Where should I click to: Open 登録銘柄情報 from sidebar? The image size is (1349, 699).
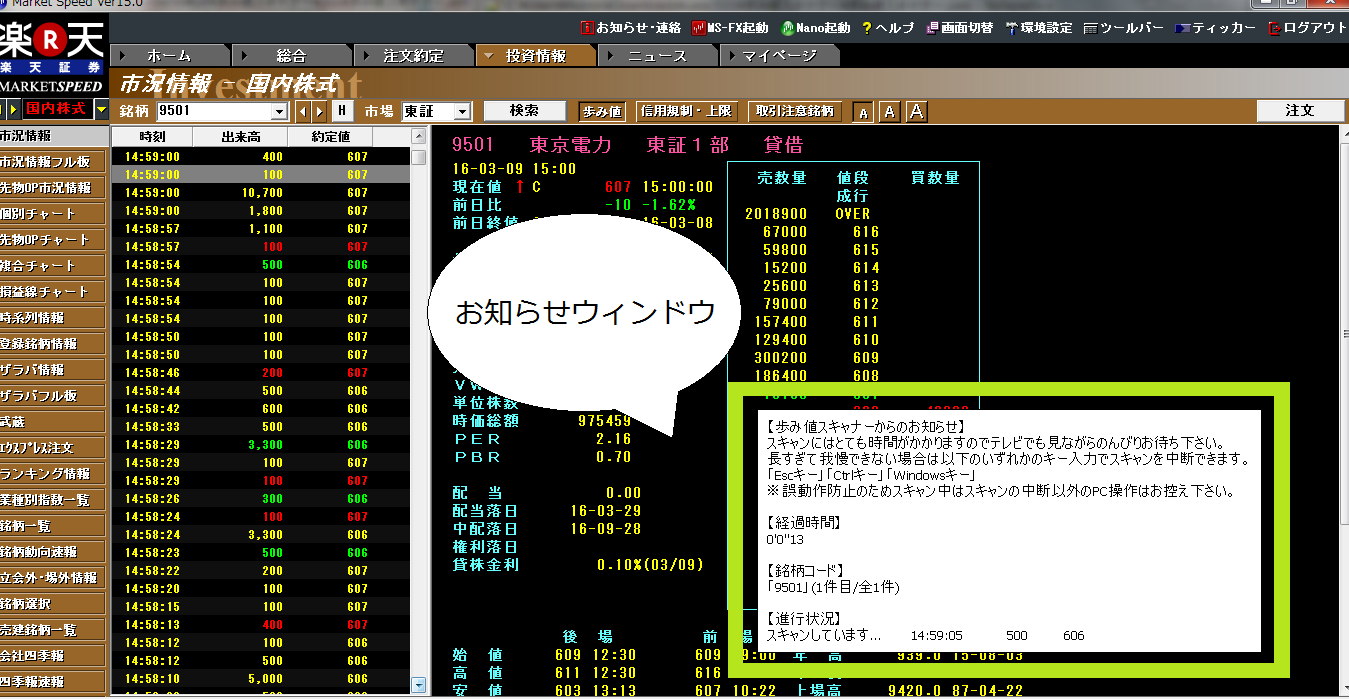53,344
